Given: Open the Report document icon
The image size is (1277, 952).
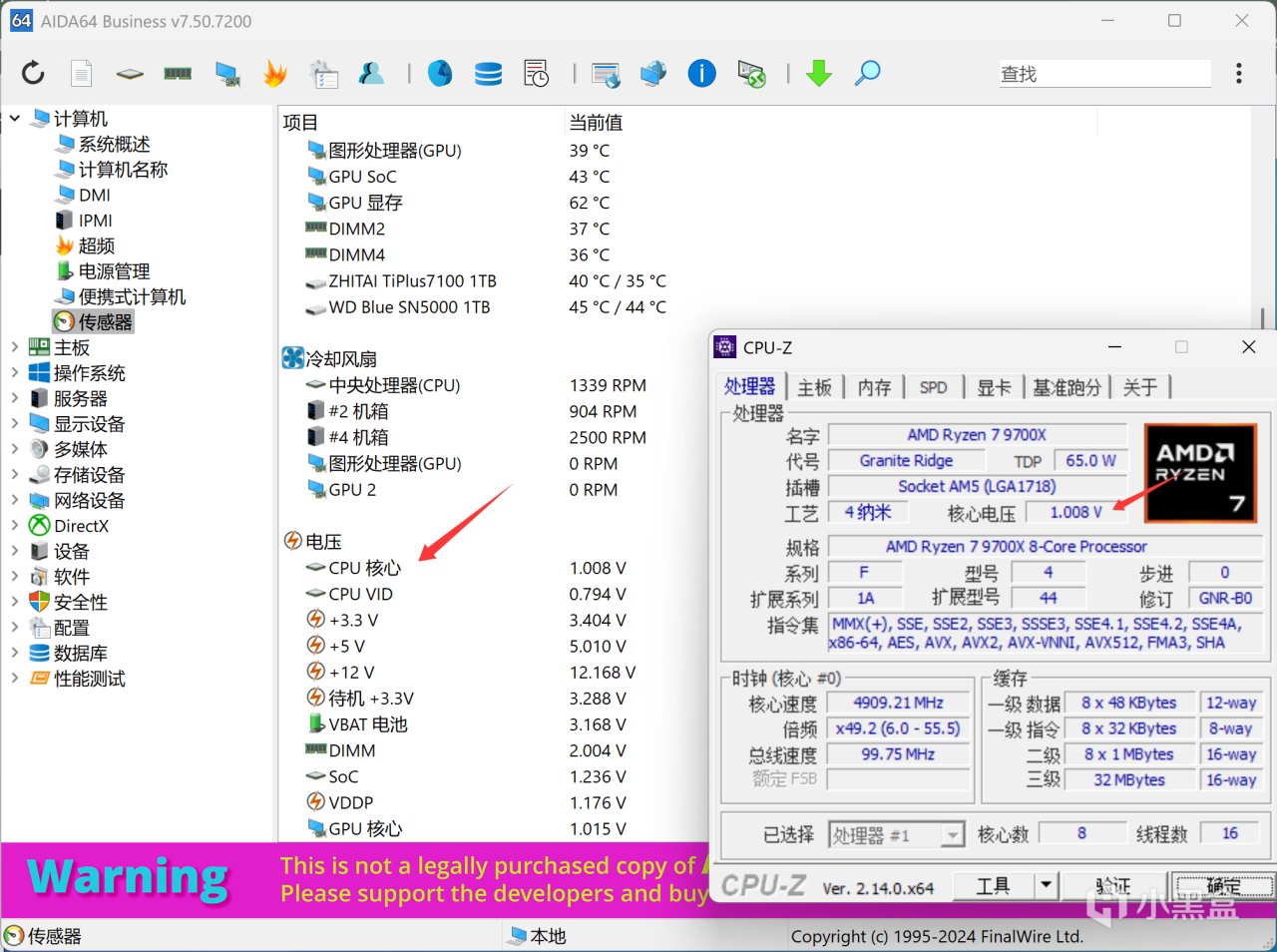Looking at the screenshot, I should point(82,73).
